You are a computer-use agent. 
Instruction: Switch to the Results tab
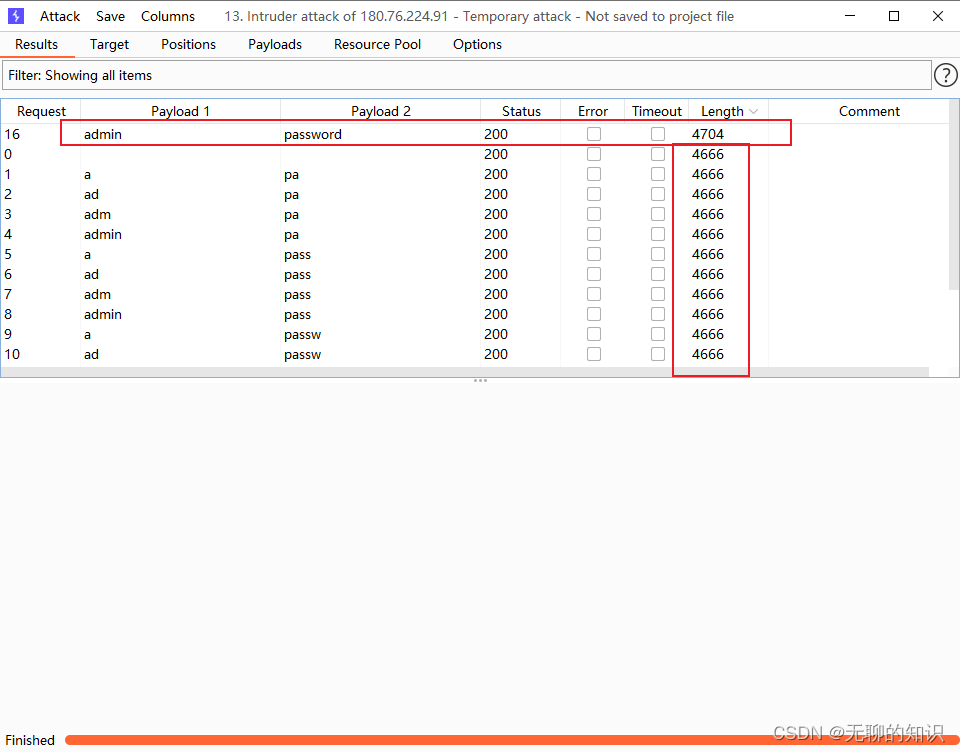click(36, 45)
